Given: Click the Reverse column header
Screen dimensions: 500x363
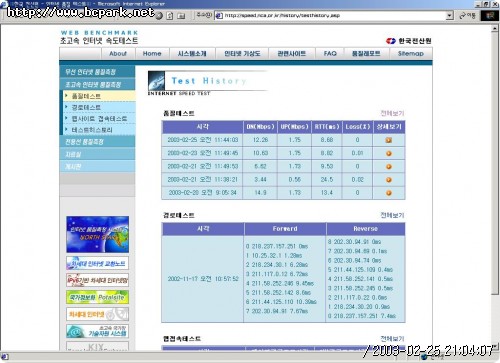Looking at the screenshot, I should 366,229.
